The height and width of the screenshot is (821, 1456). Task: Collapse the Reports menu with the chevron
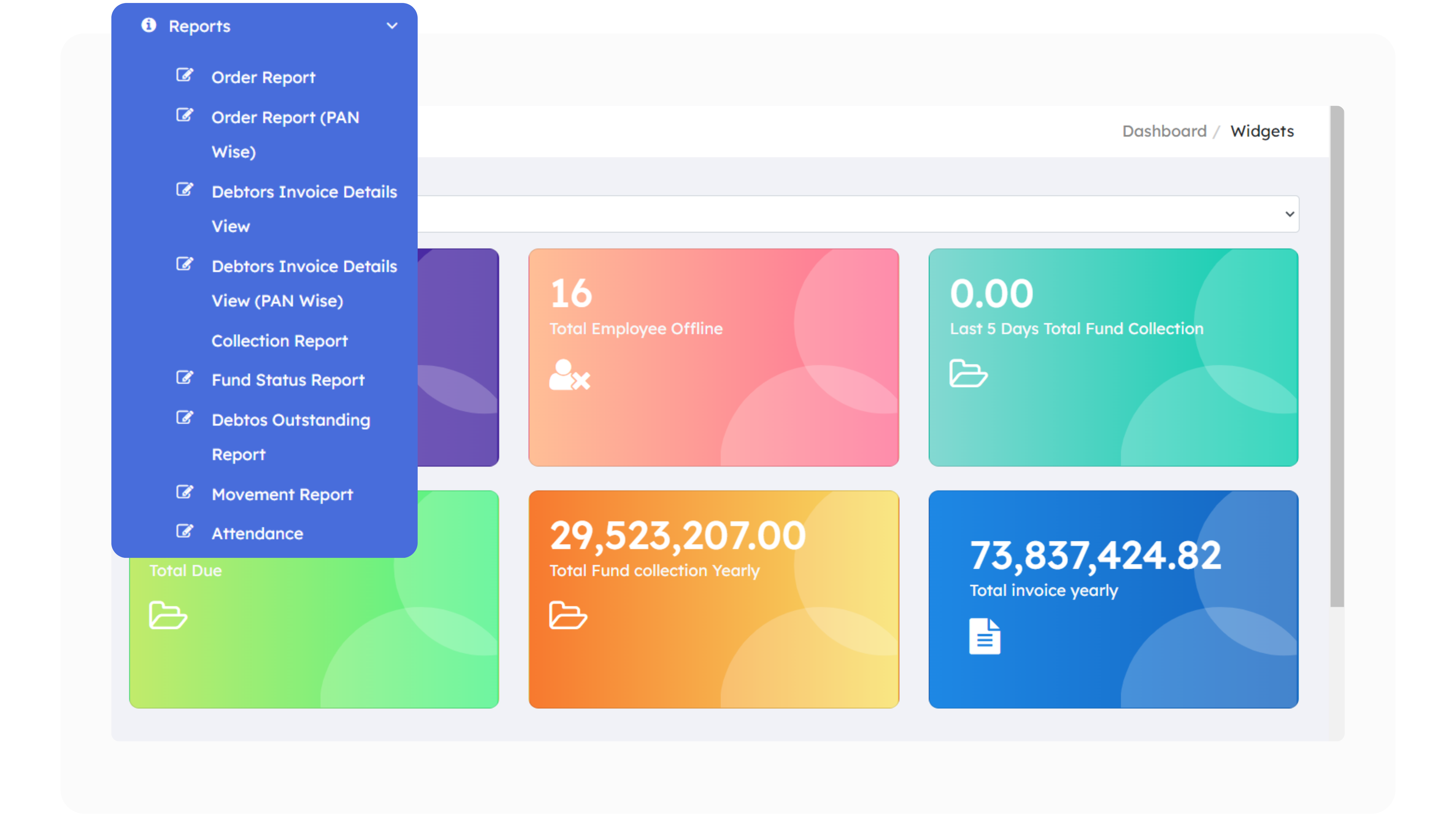tap(392, 26)
